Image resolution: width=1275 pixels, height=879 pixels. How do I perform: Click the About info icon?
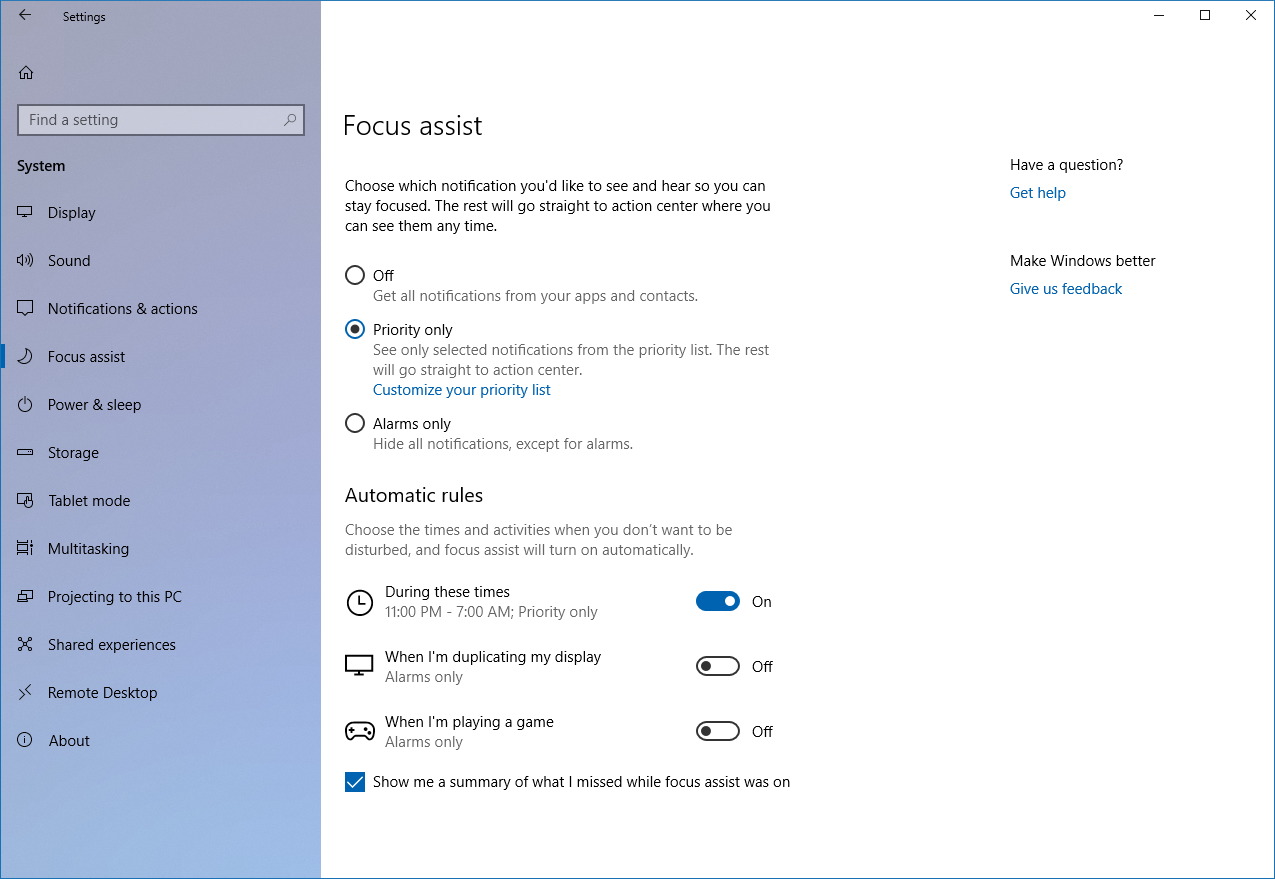coord(26,741)
